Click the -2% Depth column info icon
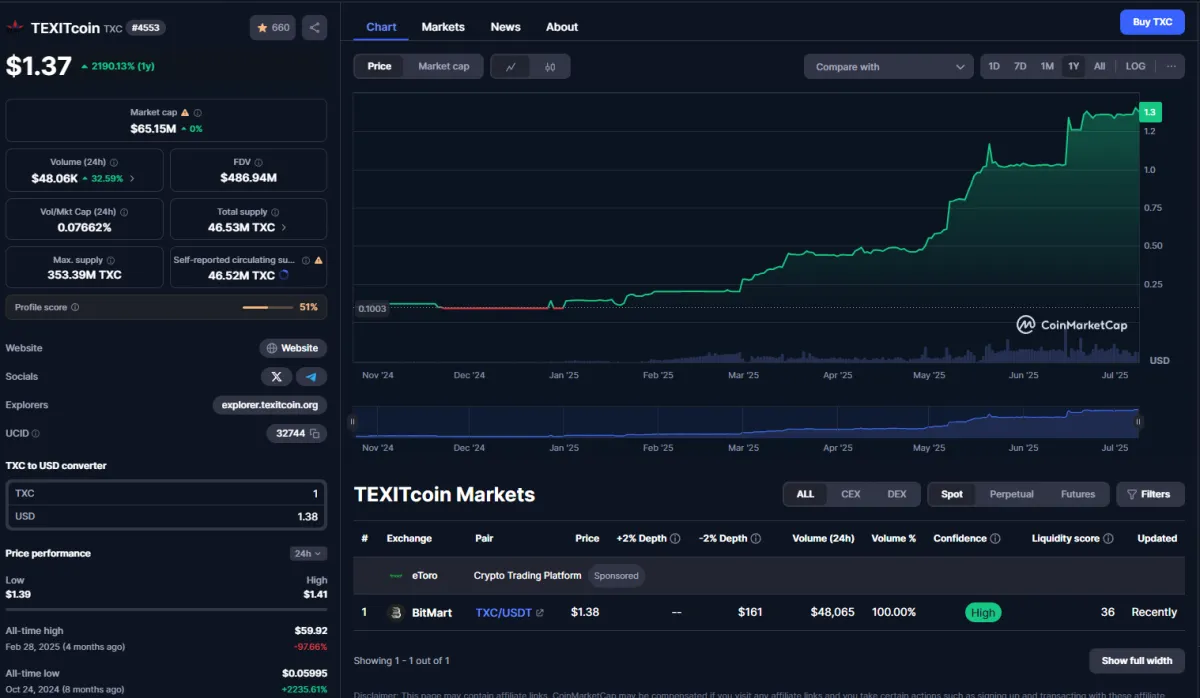The width and height of the screenshot is (1200, 698). [755, 538]
